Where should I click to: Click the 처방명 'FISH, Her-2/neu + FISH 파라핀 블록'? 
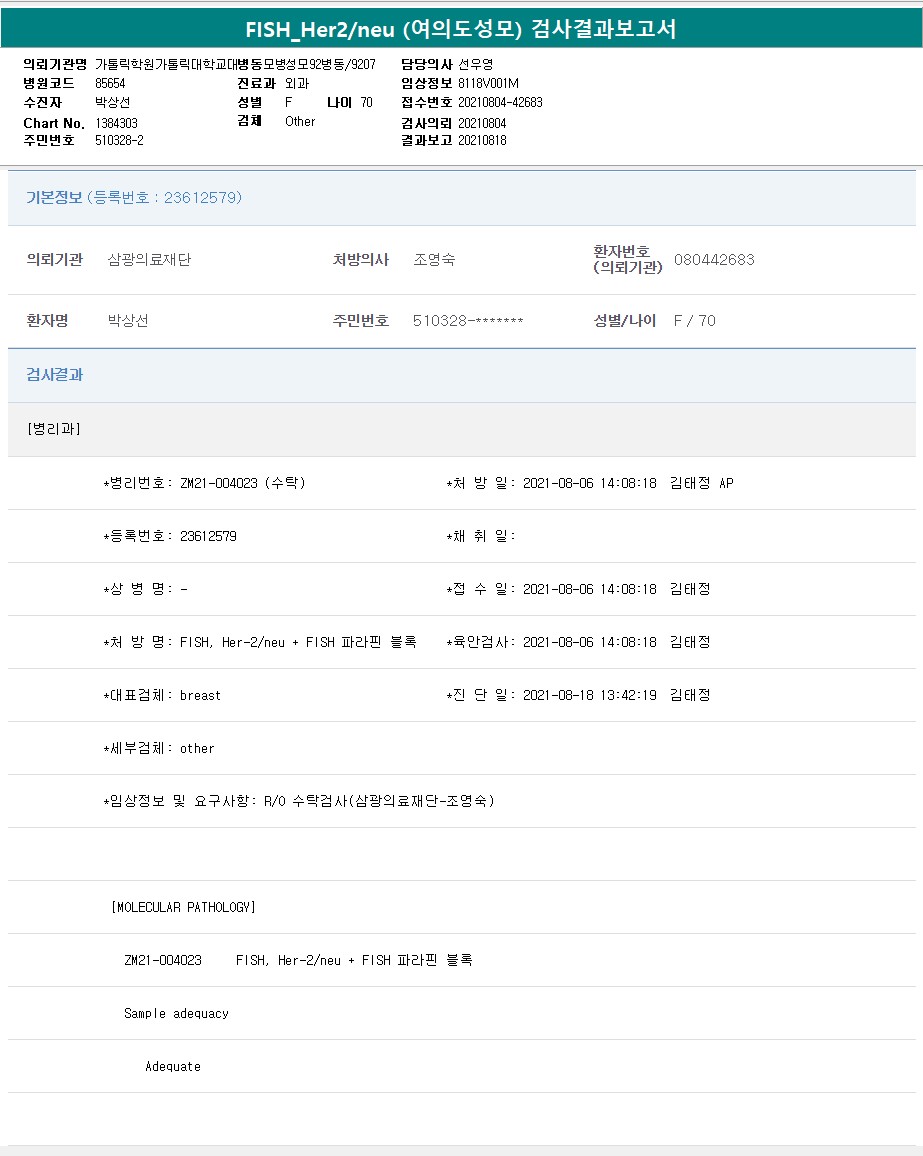tap(299, 642)
